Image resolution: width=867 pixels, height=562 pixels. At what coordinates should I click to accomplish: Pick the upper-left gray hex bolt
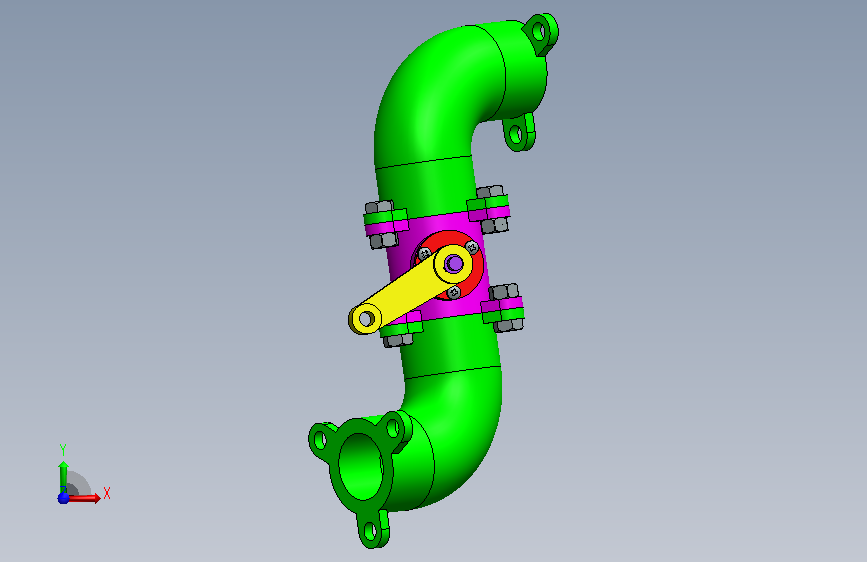coord(378,207)
